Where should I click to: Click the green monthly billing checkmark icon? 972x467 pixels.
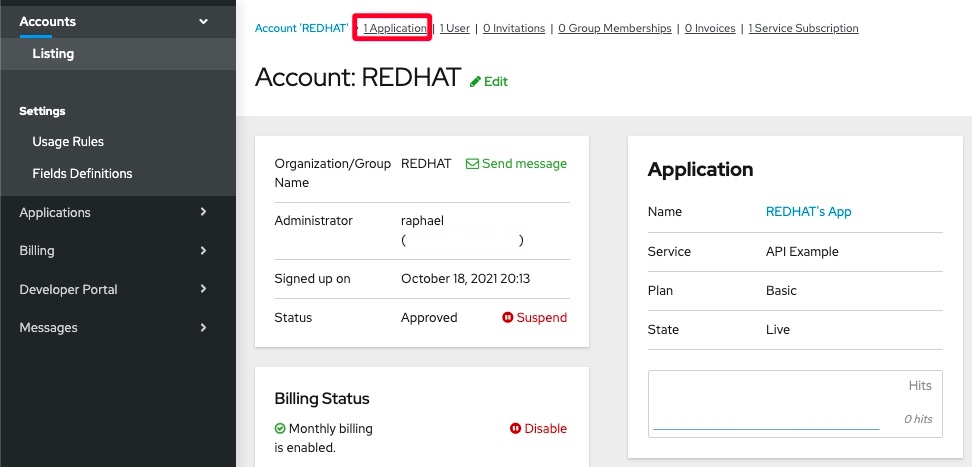(280, 429)
